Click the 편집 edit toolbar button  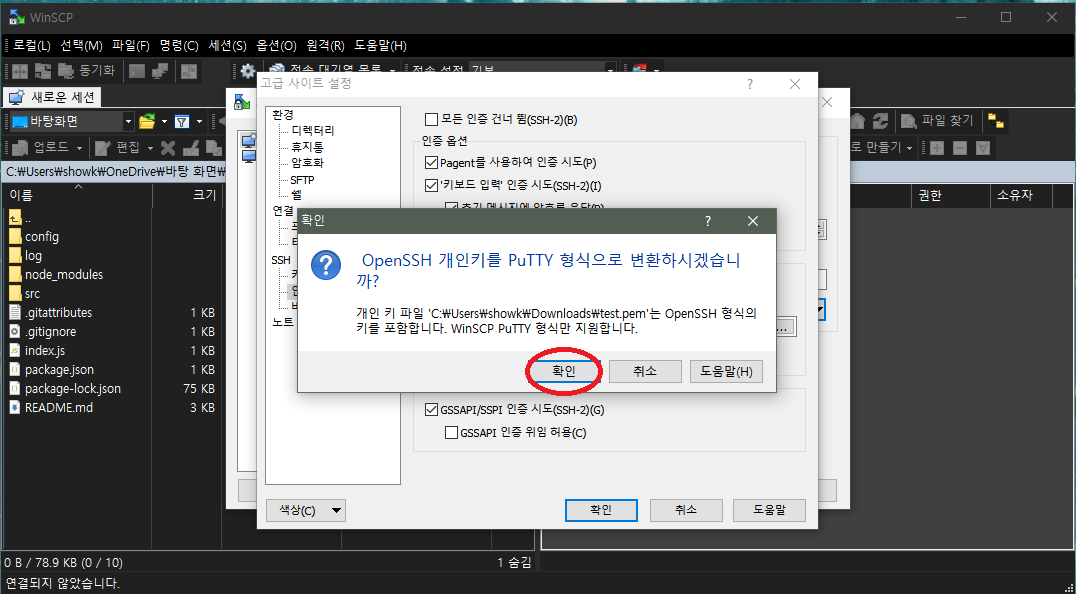click(x=117, y=147)
